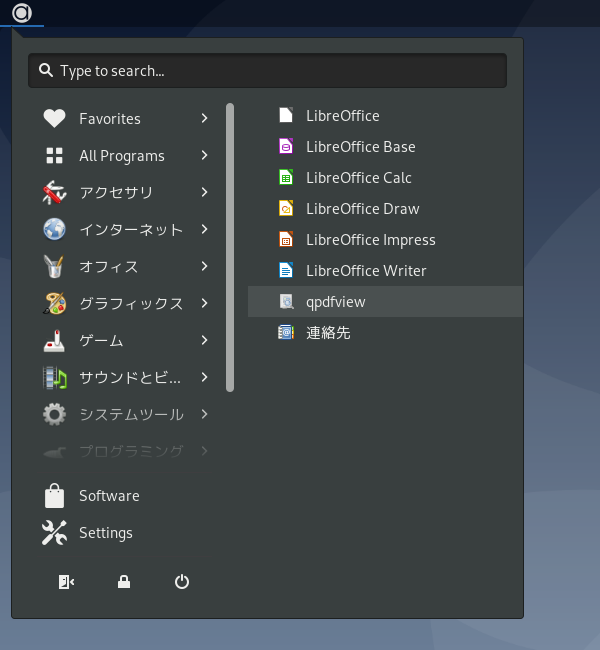Click the サウンドとビ... film and music icon

[54, 378]
